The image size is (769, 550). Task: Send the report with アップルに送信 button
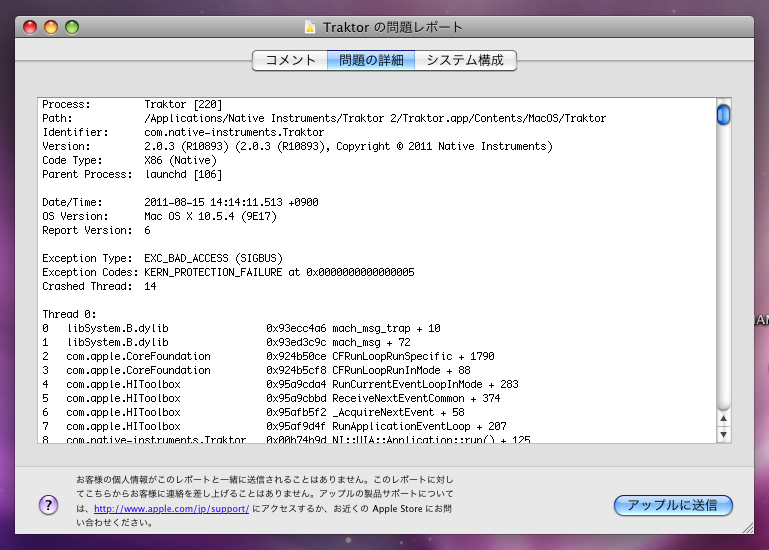point(673,505)
